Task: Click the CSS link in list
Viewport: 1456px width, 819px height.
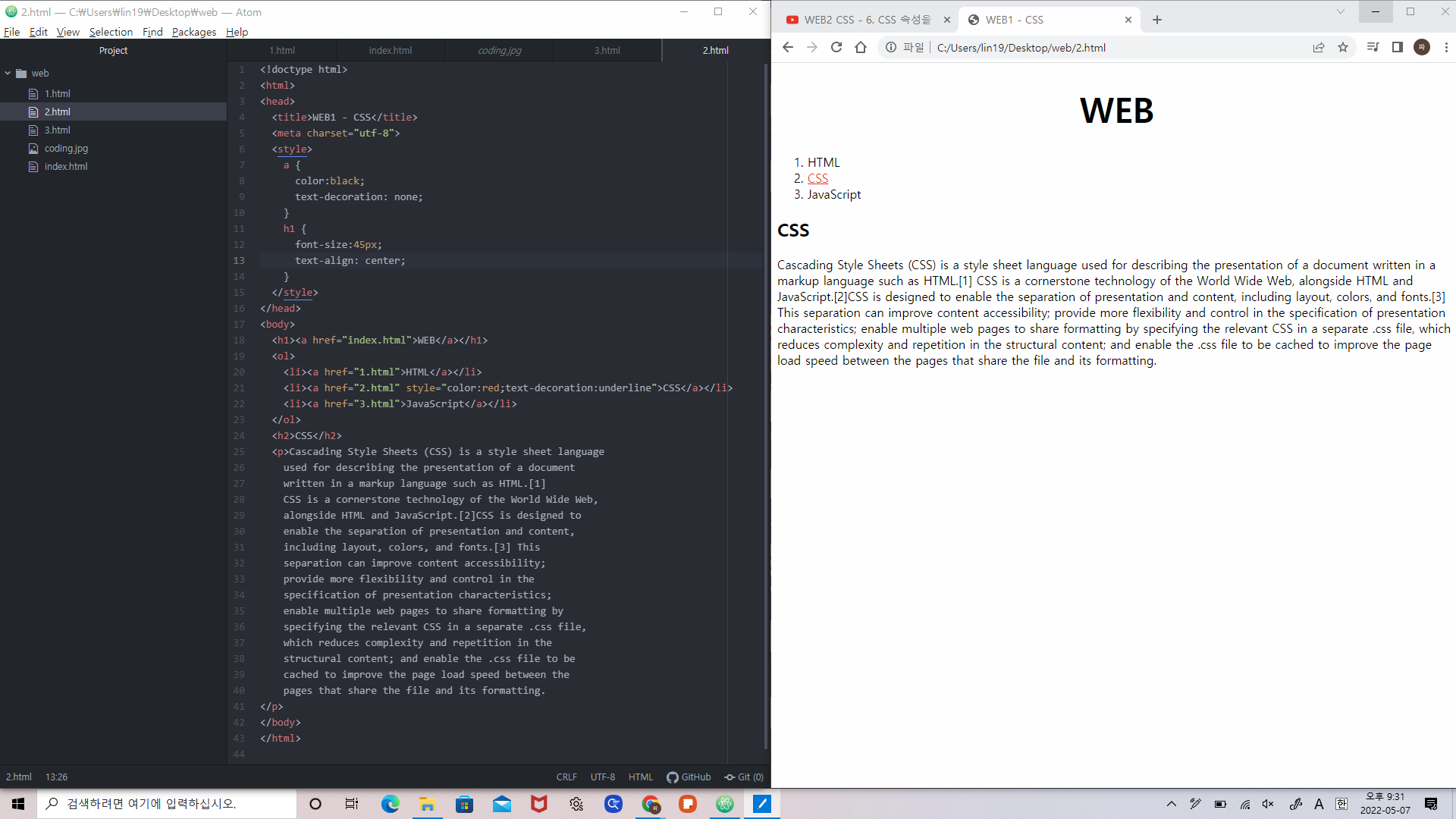Action: [817, 178]
